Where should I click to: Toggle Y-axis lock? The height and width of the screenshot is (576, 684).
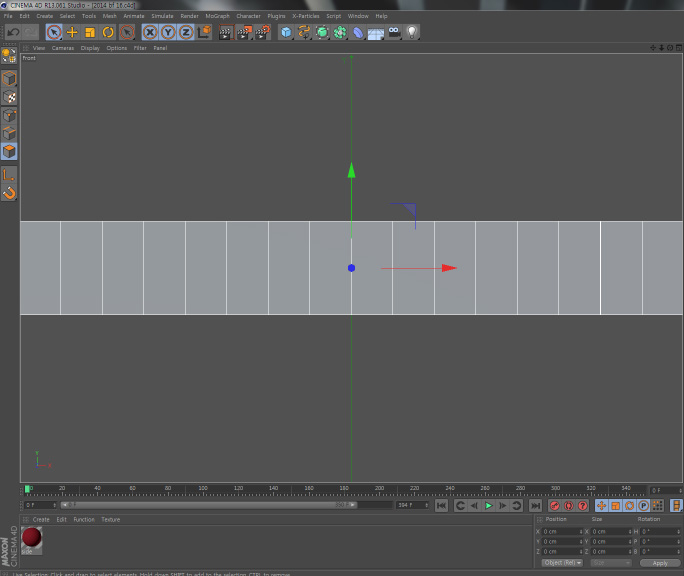(x=168, y=32)
